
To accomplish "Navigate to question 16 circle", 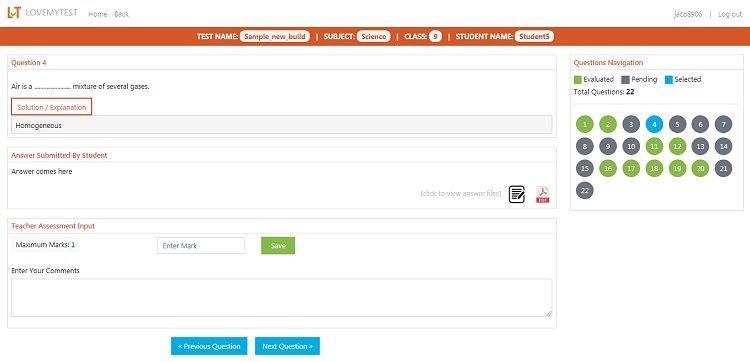I will [x=607, y=168].
